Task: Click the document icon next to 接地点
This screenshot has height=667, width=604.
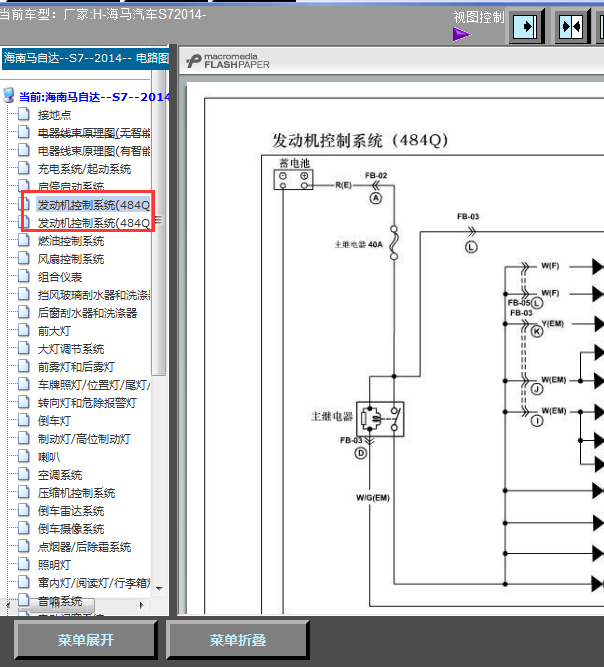Action: point(24,114)
